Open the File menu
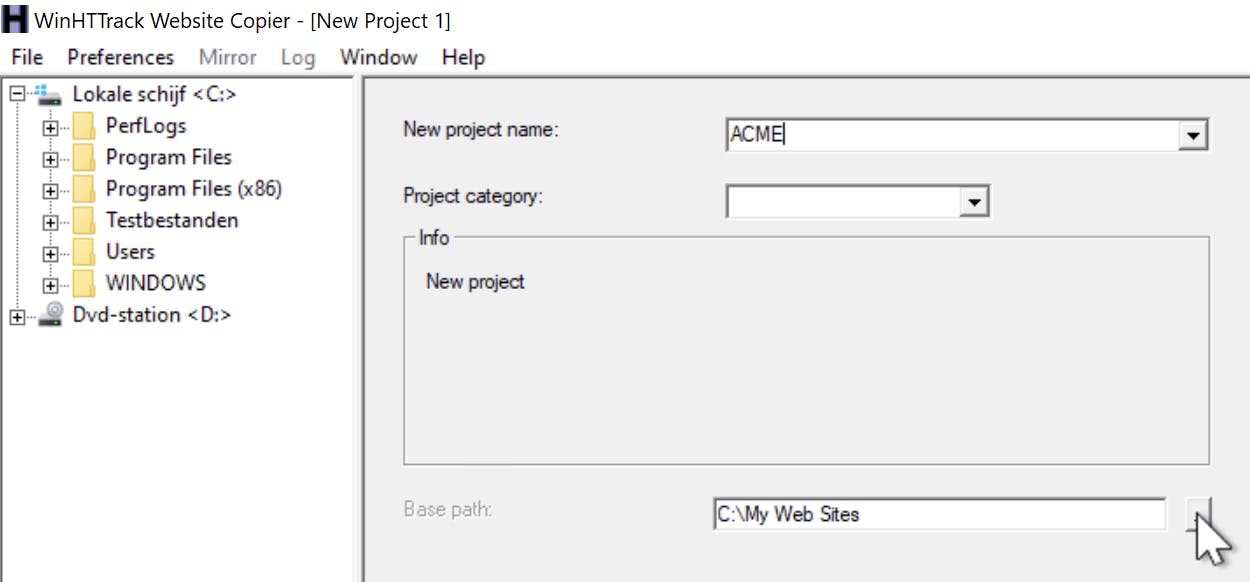 (27, 57)
